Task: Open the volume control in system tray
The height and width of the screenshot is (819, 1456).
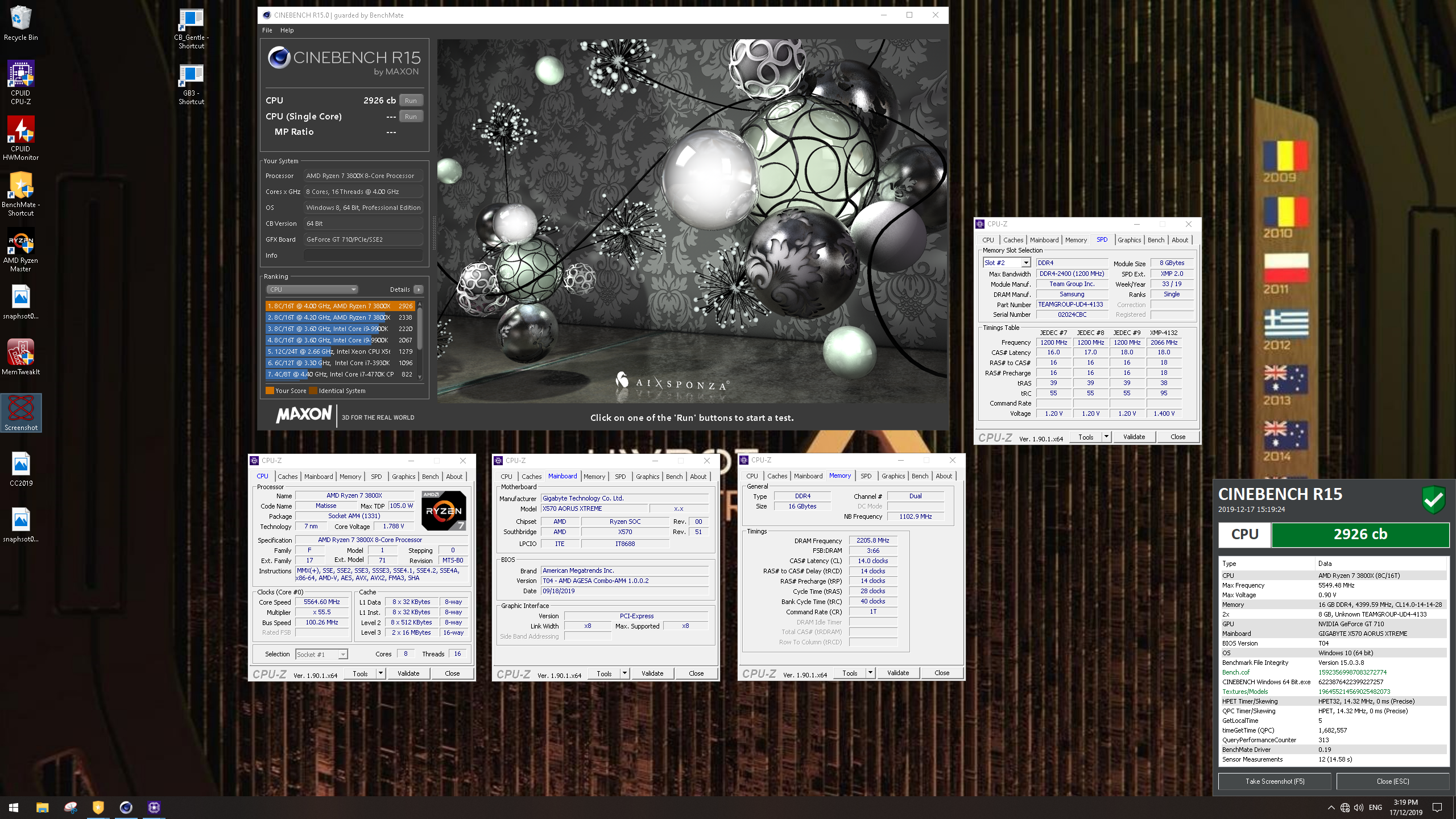Action: (x=1358, y=808)
